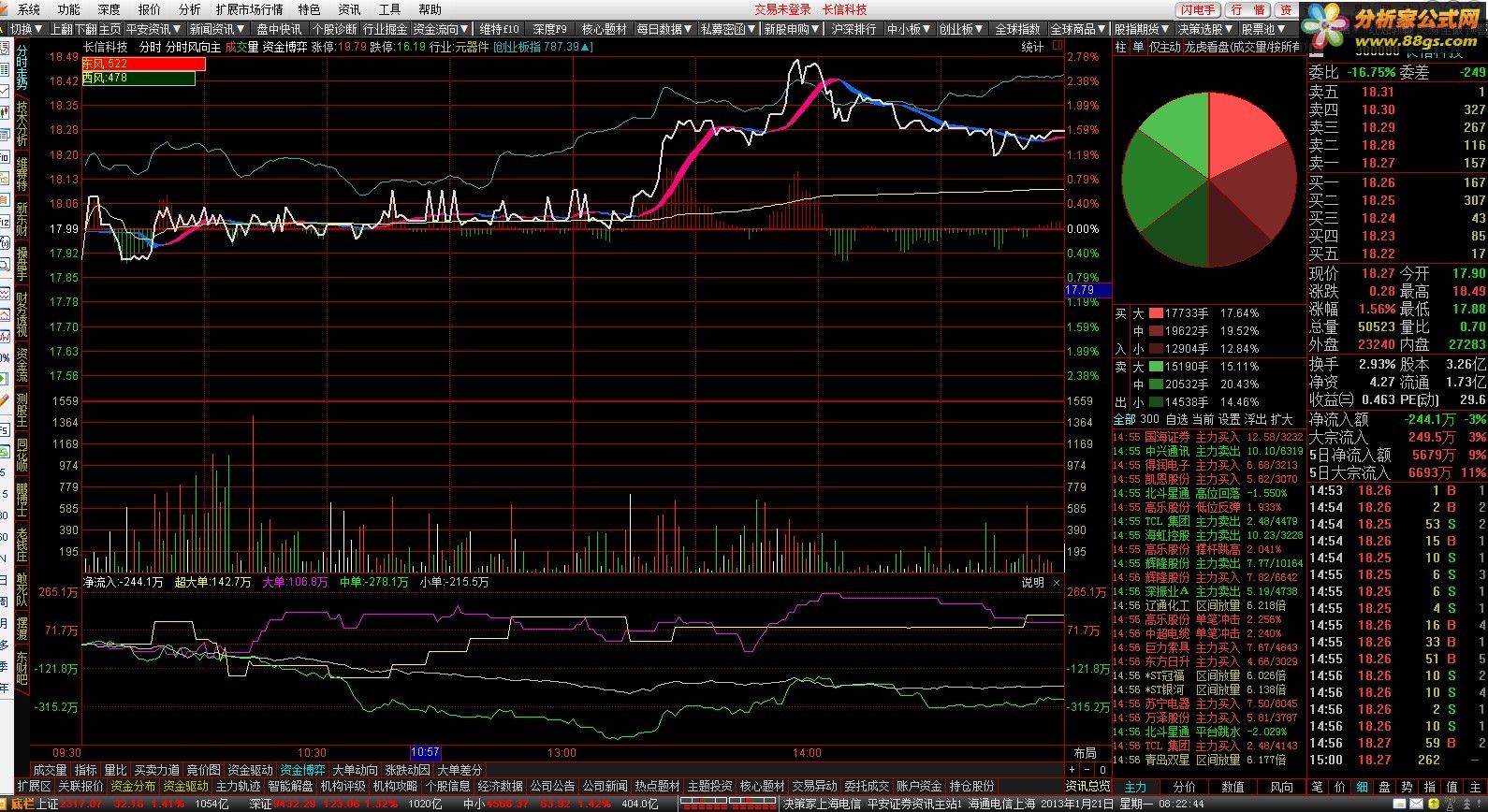Select the 笔 tick tab at the bottom right

click(x=1318, y=787)
